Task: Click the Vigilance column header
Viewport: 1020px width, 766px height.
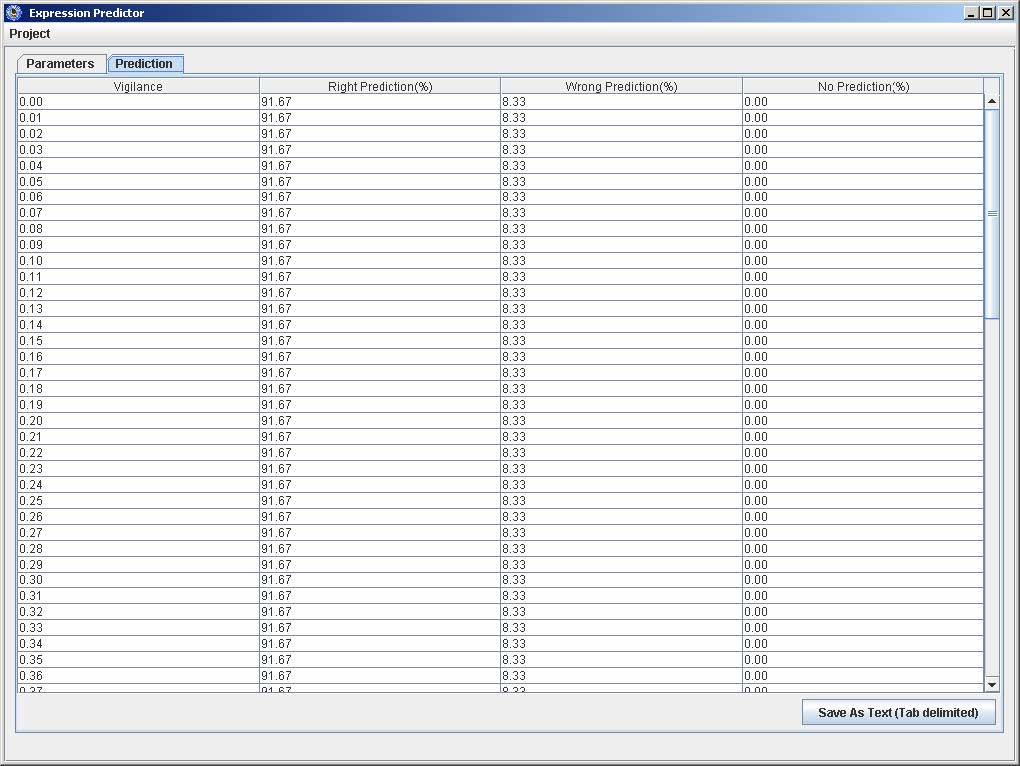Action: coord(138,86)
